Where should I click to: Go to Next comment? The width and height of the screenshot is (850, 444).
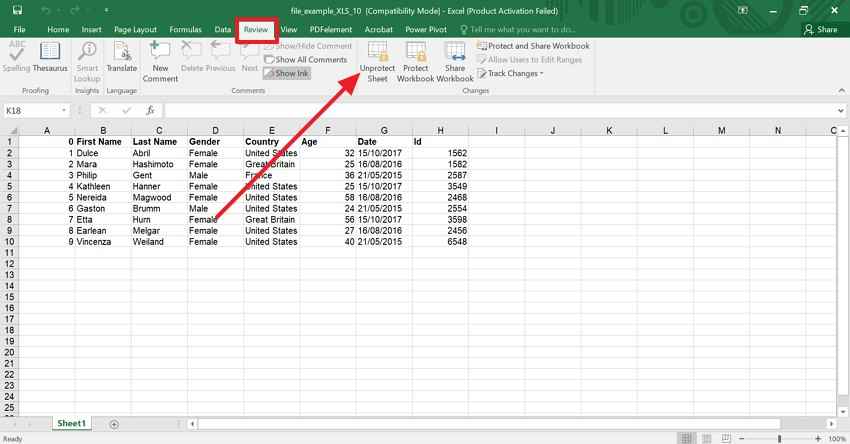(249, 56)
